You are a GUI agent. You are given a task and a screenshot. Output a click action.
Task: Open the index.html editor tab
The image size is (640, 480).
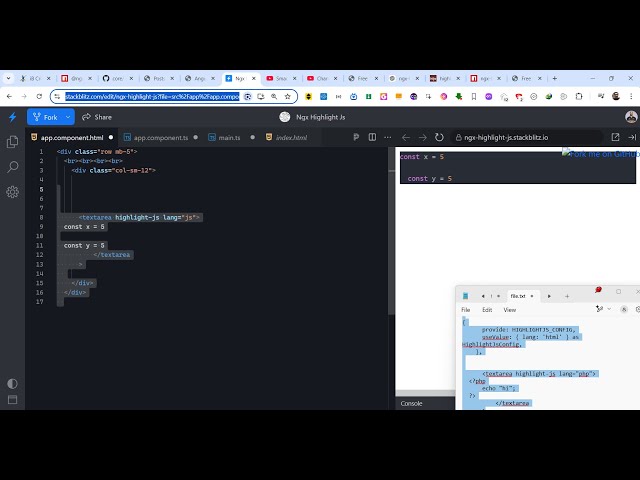[291, 137]
